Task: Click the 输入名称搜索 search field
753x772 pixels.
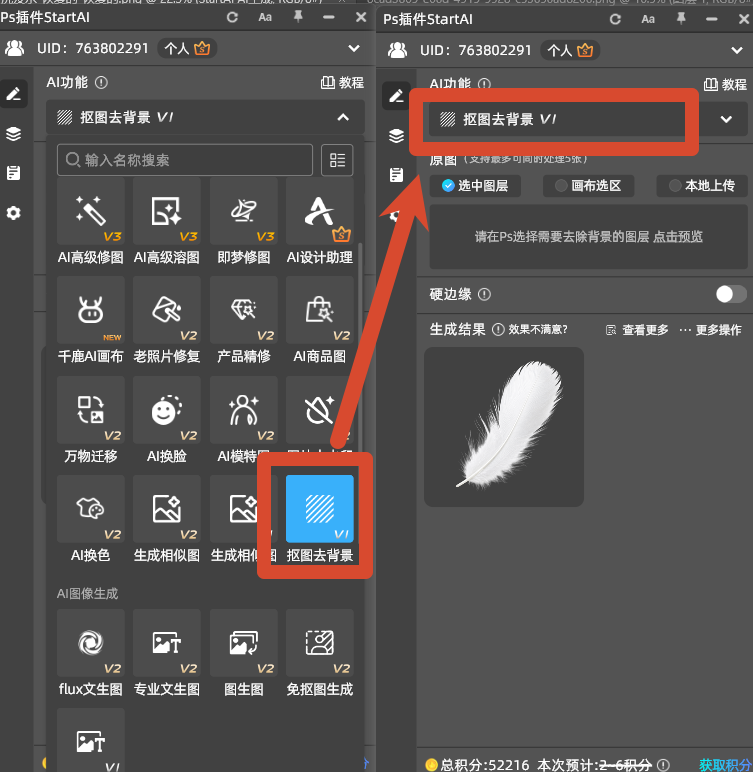Action: [185, 160]
